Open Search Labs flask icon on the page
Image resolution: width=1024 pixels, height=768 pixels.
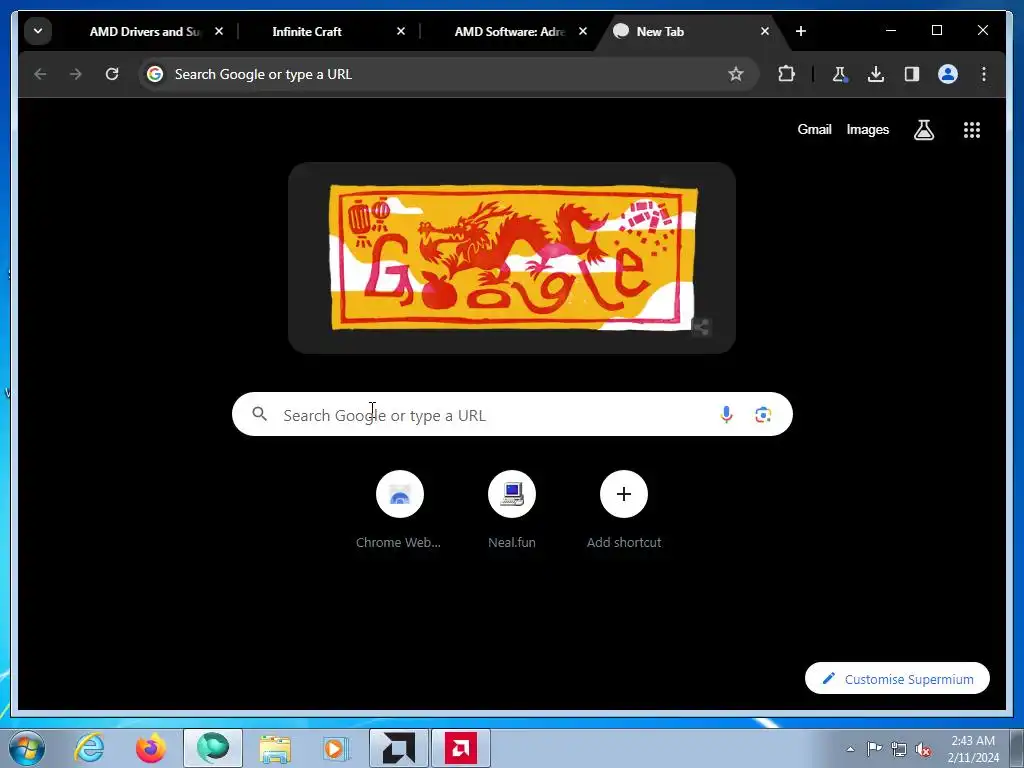[x=923, y=130]
